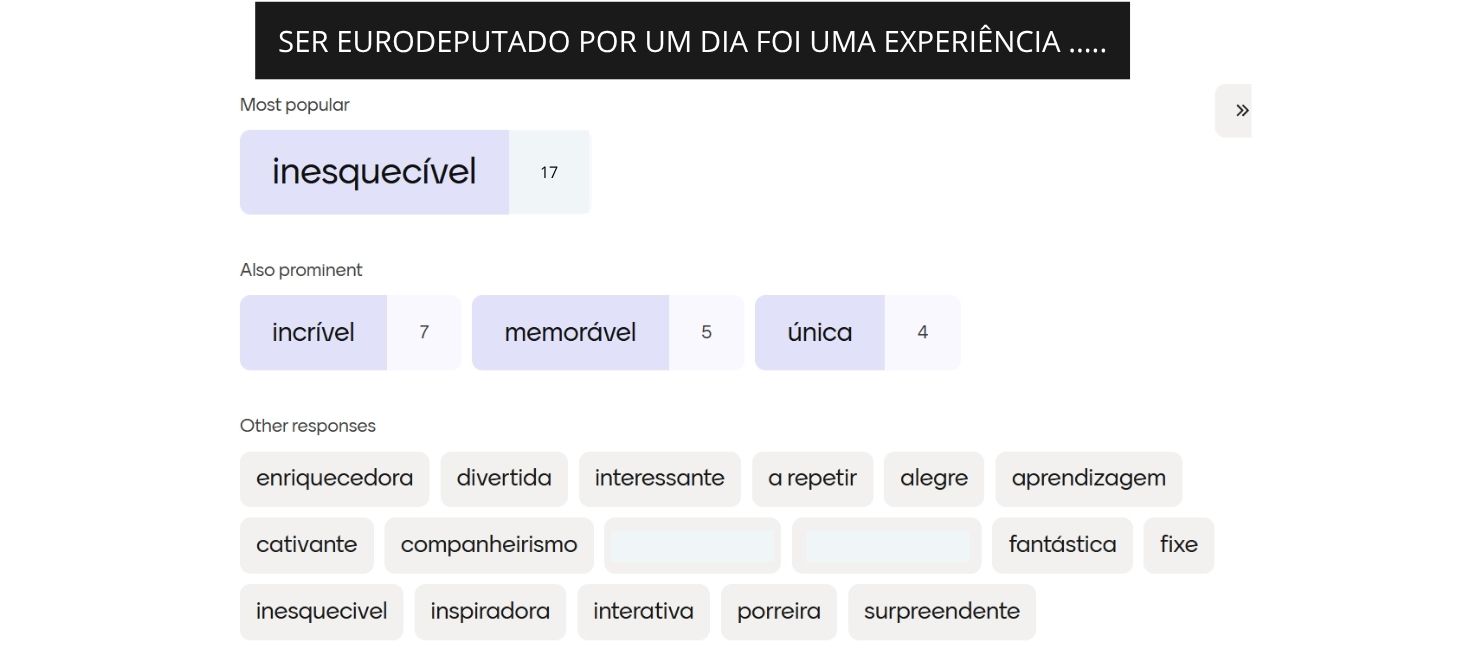Screen dimensions: 1473x655
Task: Select the 'surpreendente' response tag
Action: [x=941, y=611]
